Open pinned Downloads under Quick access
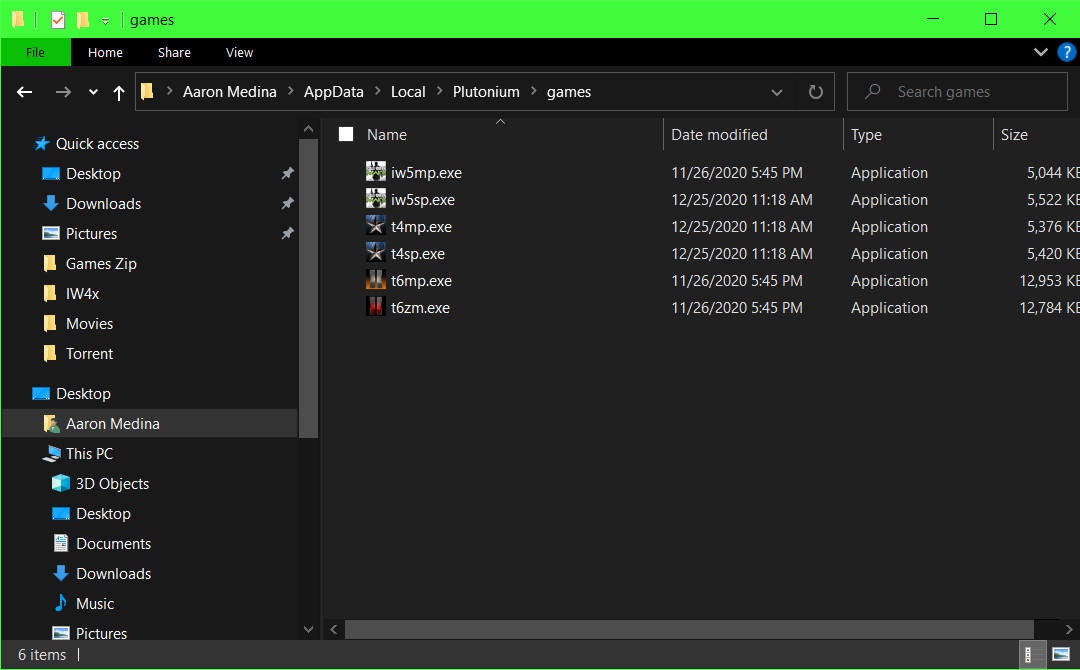The image size is (1080, 670). pyautogui.click(x=103, y=203)
